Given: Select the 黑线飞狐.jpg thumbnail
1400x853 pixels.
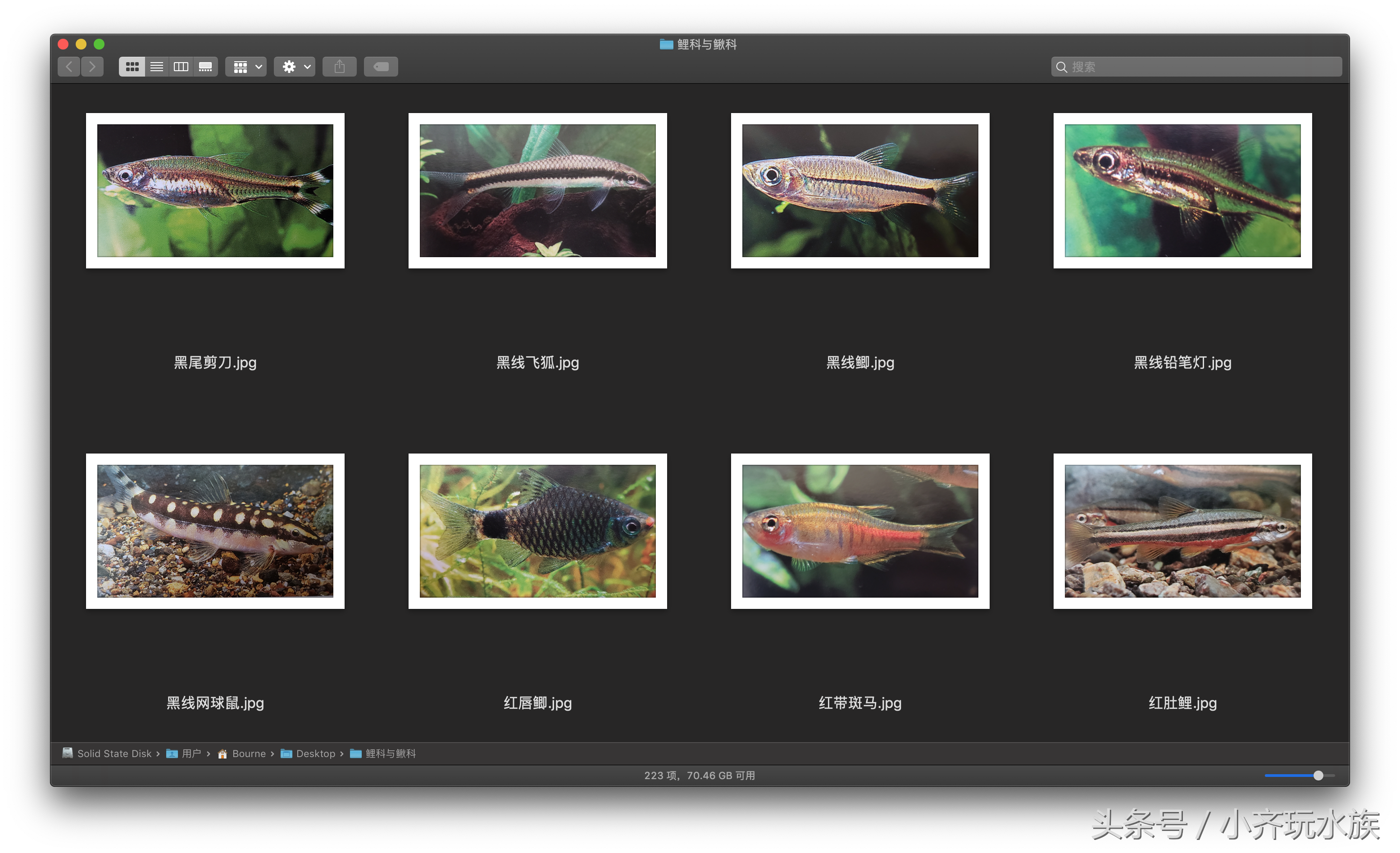Looking at the screenshot, I should [537, 191].
